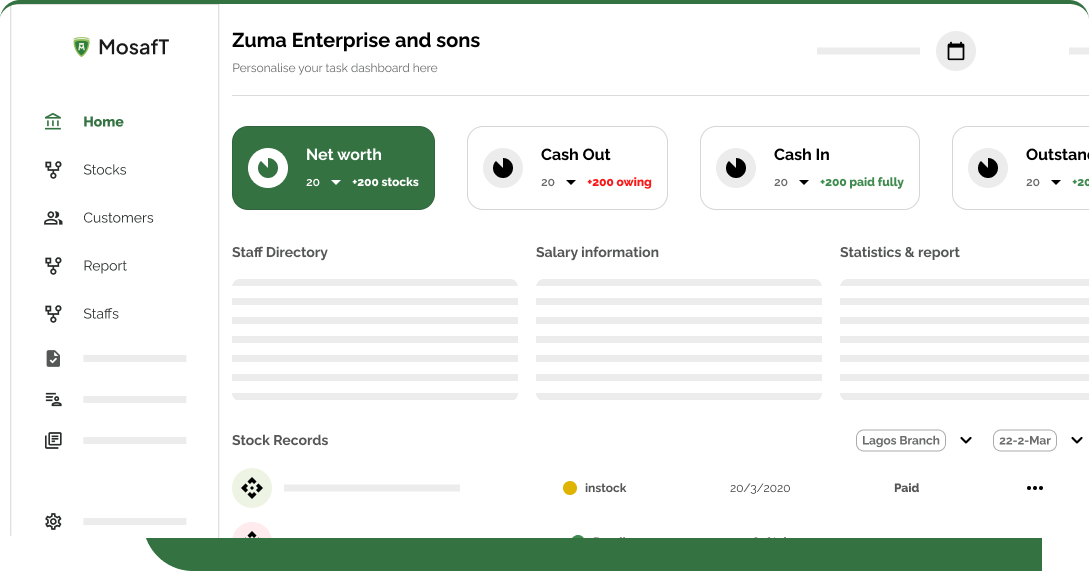This screenshot has width=1089, height=571.
Task: Click the Customers people icon
Action: tap(53, 218)
